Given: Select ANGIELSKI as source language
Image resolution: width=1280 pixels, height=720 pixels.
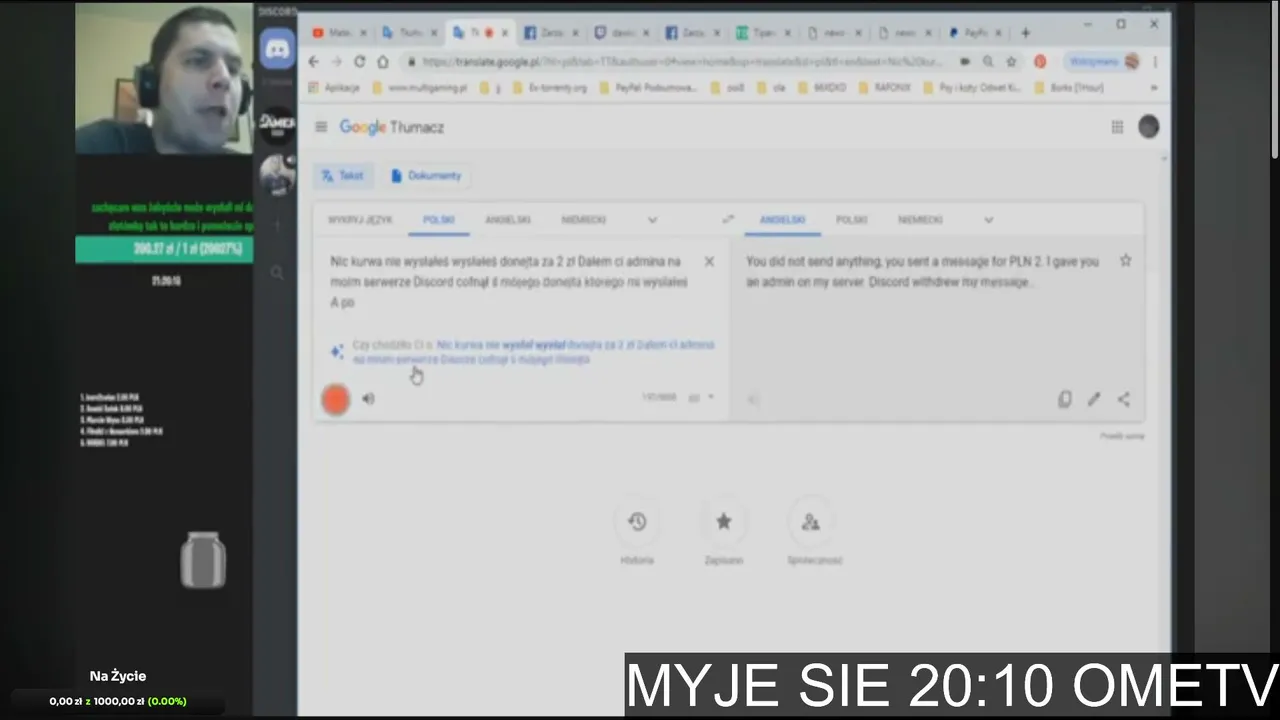Looking at the screenshot, I should point(508,219).
